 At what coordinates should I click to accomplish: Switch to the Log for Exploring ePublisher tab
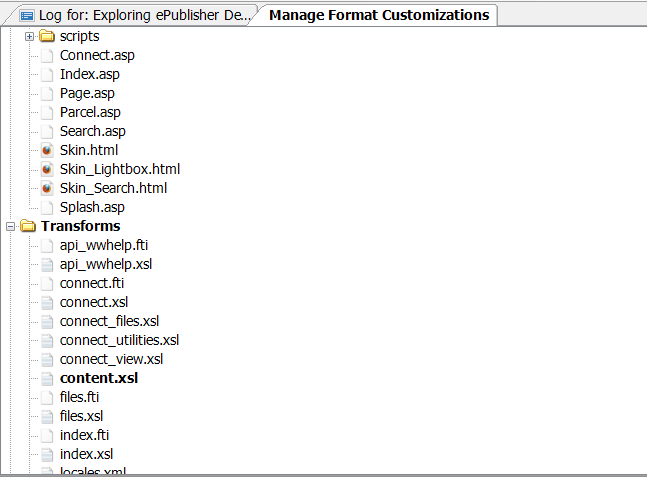(136, 15)
